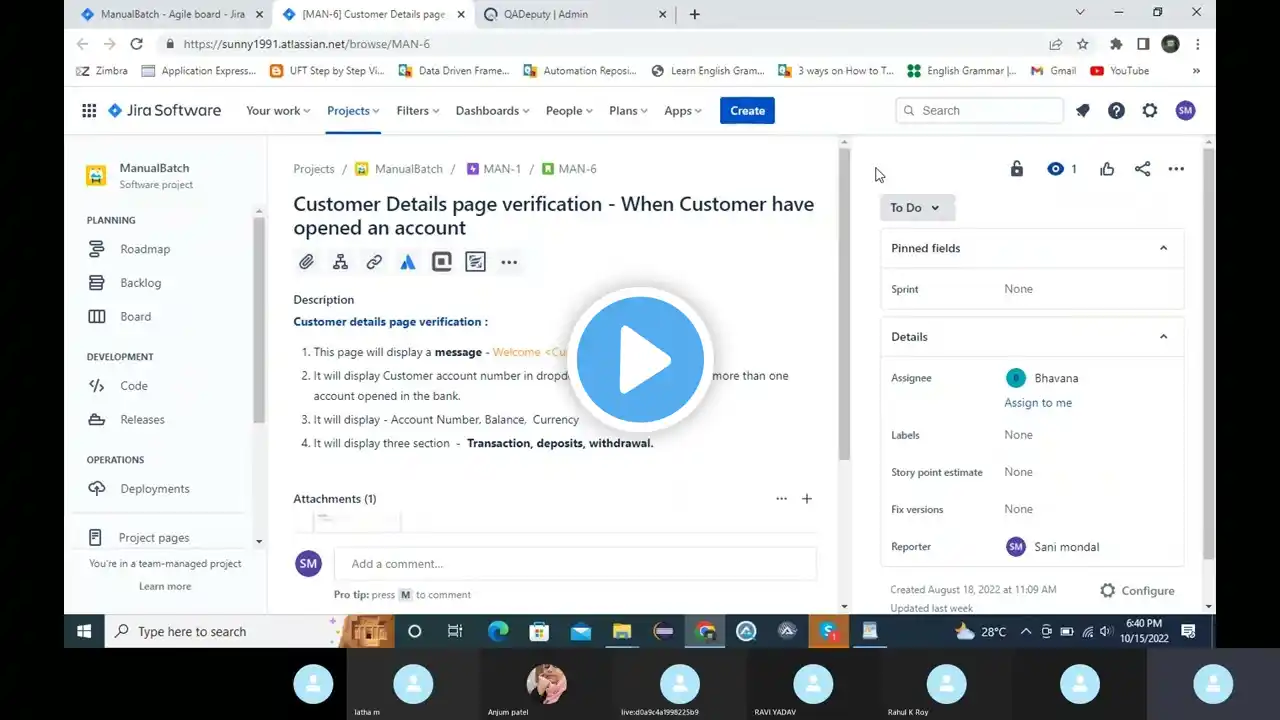This screenshot has height=720, width=1280.
Task: Open attachments options ellipsis
Action: (781, 498)
